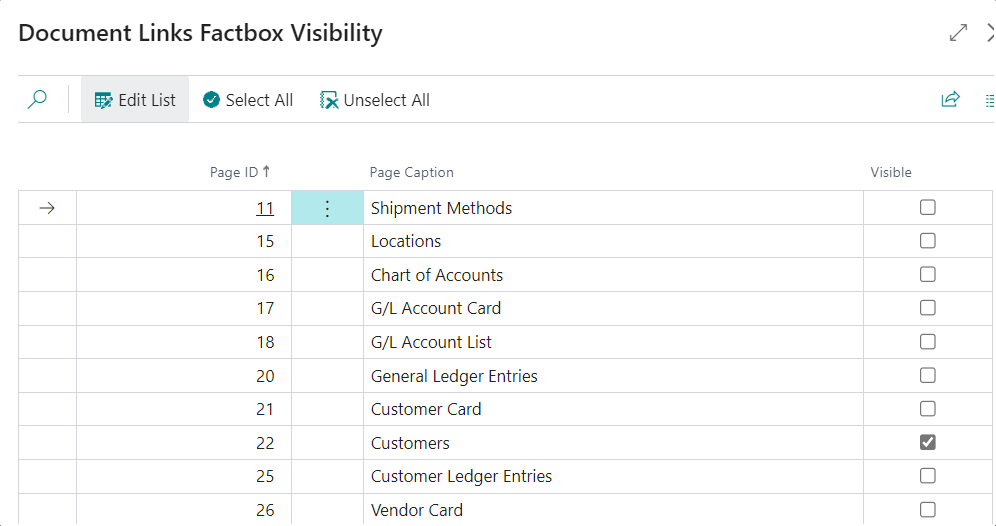Click the share icon
Image resolution: width=996 pixels, height=526 pixels.
(950, 100)
